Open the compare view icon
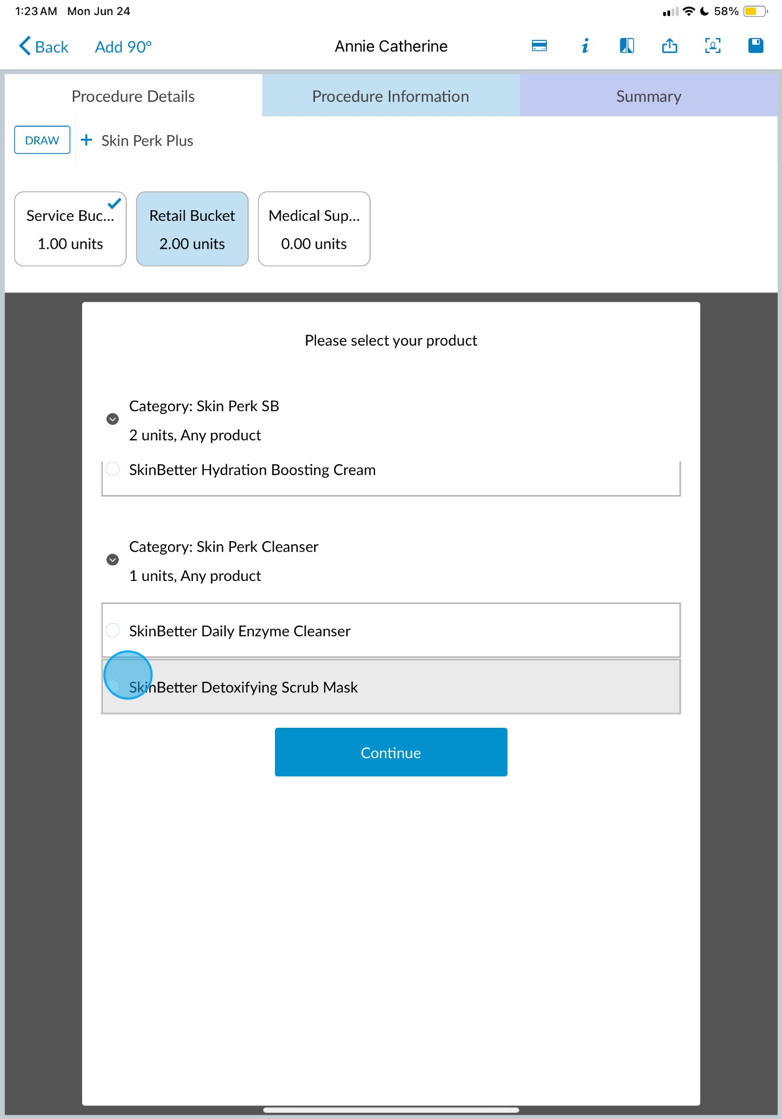The width and height of the screenshot is (782, 1119). coord(626,46)
